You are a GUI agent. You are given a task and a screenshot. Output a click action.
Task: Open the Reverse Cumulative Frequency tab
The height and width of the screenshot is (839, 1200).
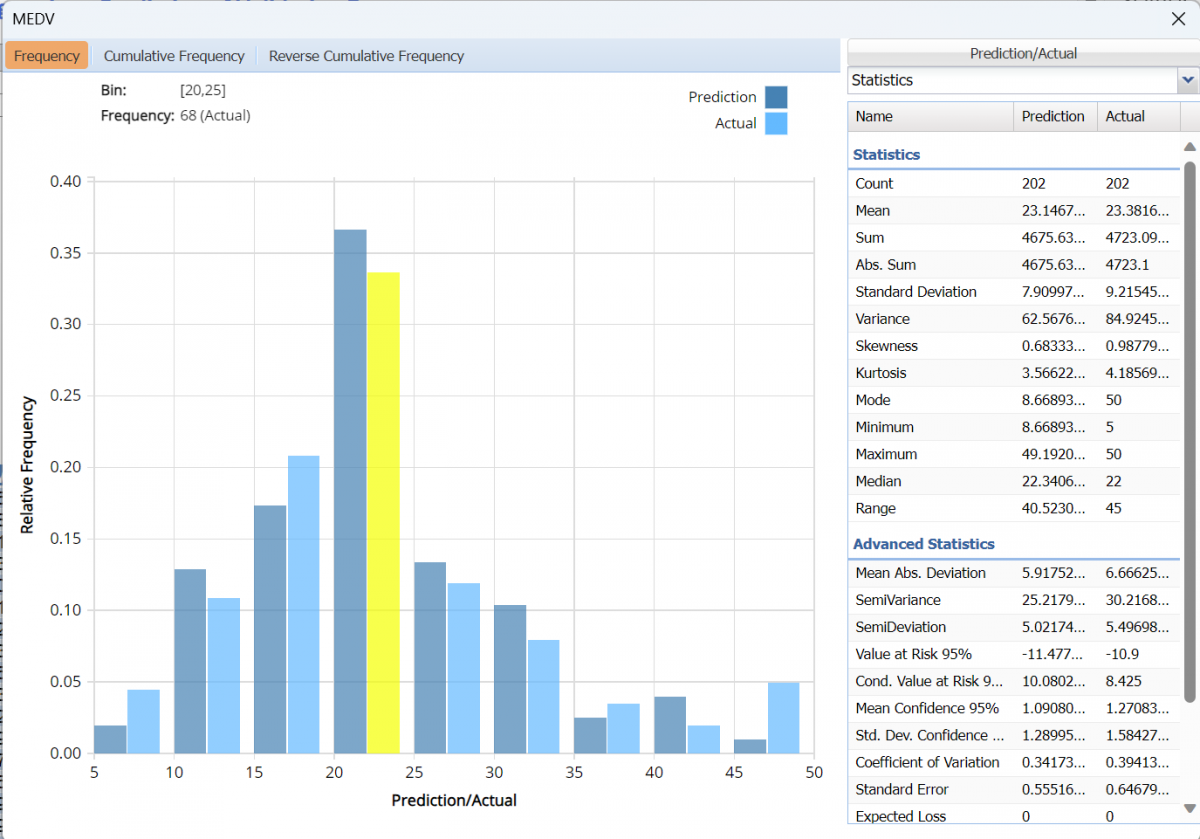(366, 56)
